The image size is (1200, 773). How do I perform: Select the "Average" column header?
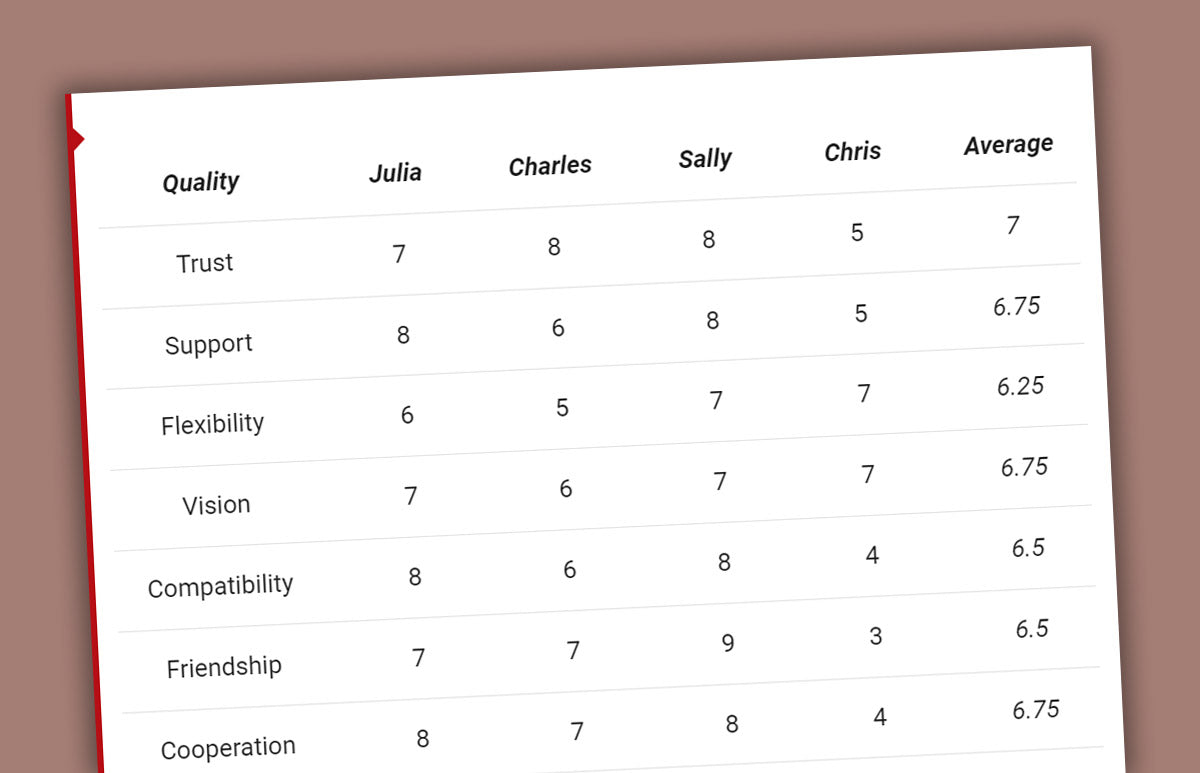click(1008, 145)
